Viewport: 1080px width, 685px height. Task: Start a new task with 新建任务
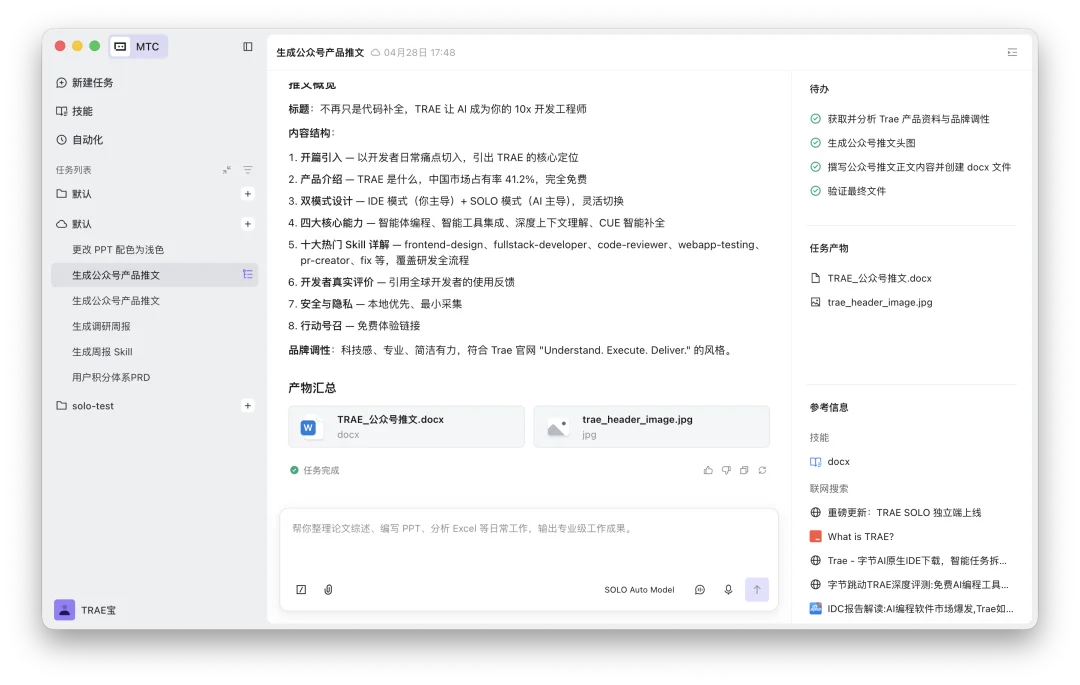pyautogui.click(x=84, y=83)
